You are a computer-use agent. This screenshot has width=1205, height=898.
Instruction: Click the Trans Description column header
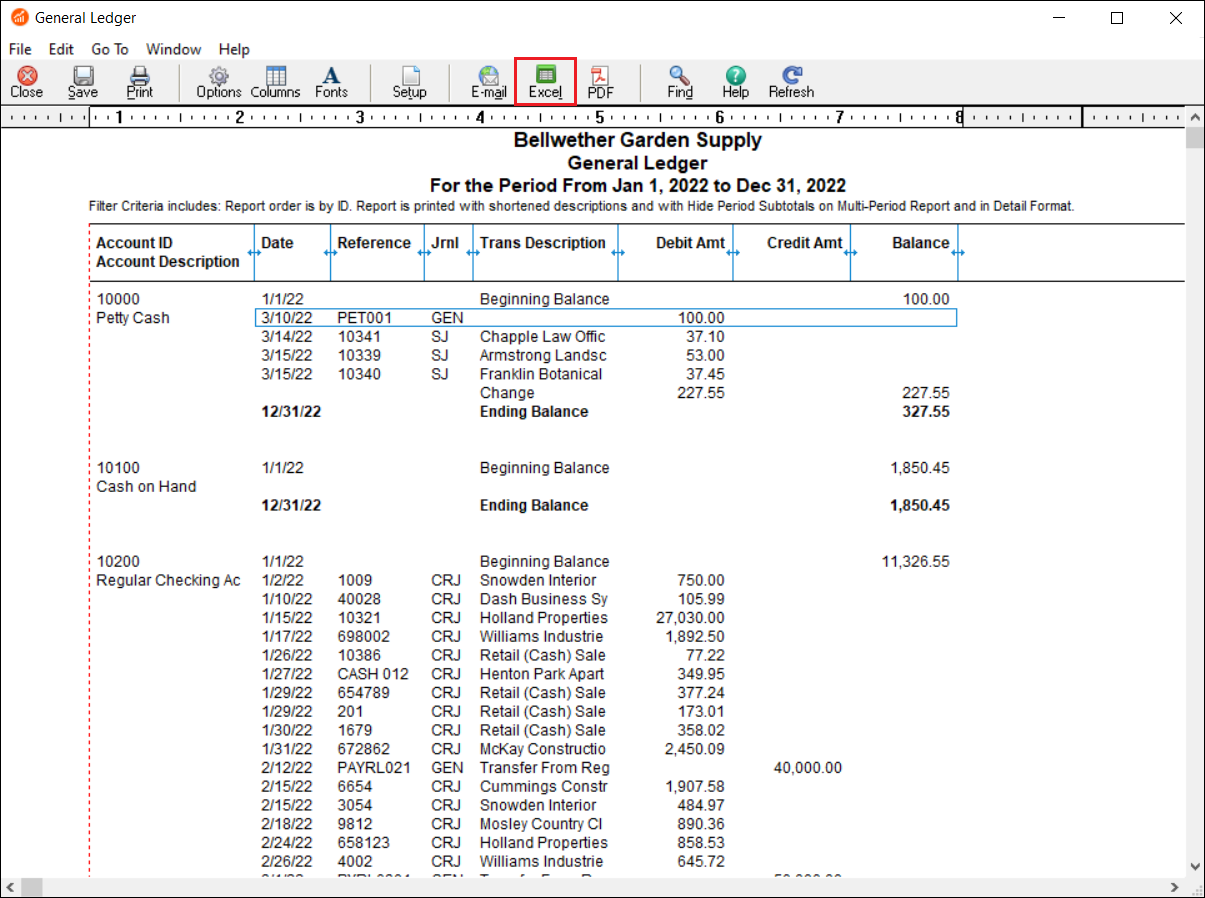543,243
